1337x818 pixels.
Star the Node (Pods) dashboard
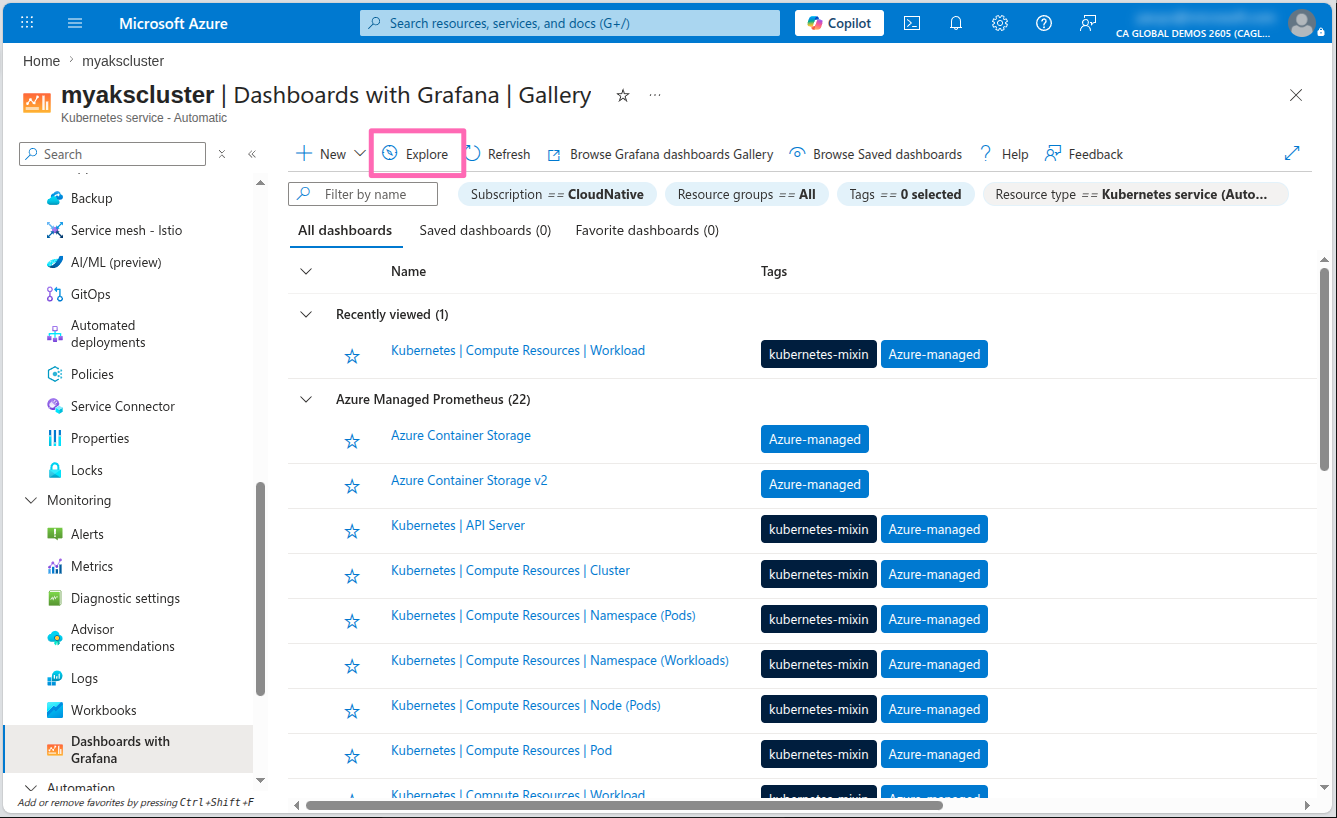coord(352,711)
